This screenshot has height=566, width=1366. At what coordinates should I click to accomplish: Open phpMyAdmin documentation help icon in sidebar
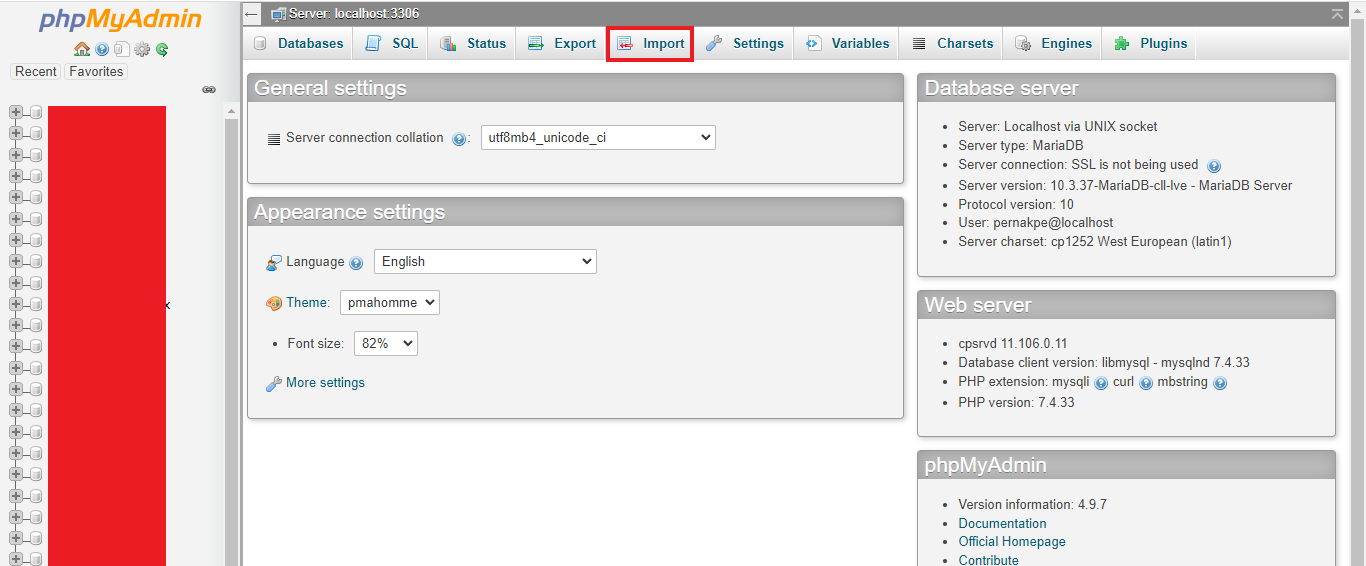click(102, 49)
